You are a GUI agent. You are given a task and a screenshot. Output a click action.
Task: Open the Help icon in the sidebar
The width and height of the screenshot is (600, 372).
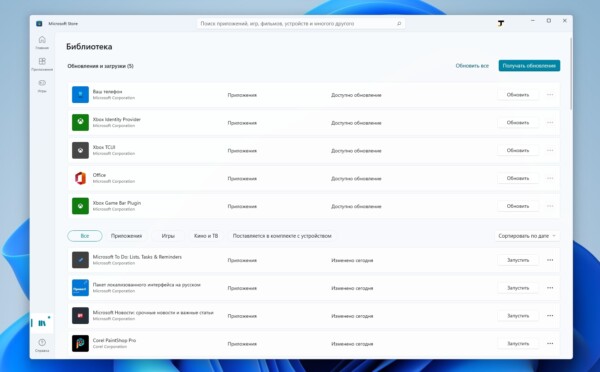click(42, 344)
